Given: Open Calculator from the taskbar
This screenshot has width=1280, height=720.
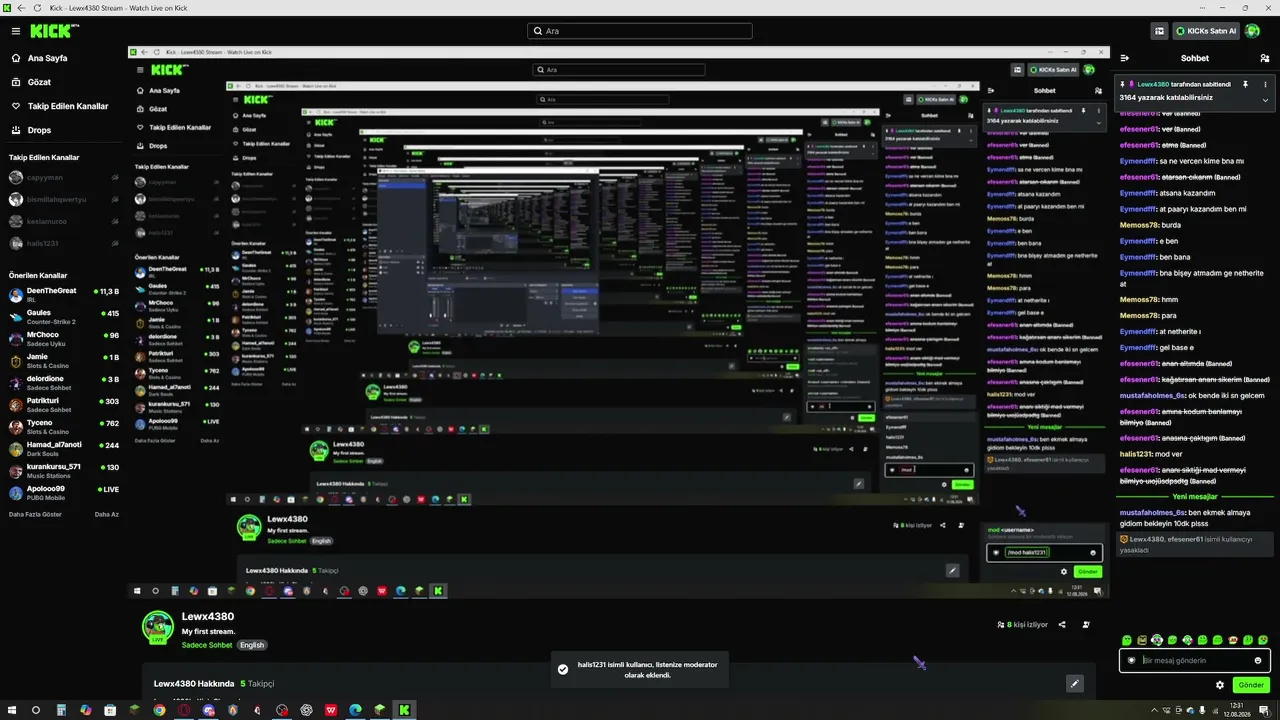Looking at the screenshot, I should [x=61, y=710].
